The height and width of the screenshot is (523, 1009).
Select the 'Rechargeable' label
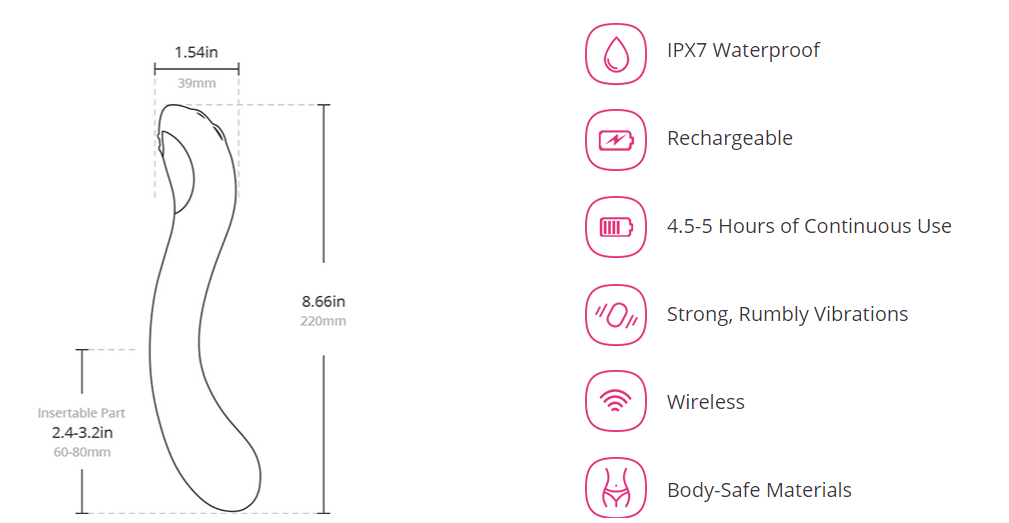730,138
